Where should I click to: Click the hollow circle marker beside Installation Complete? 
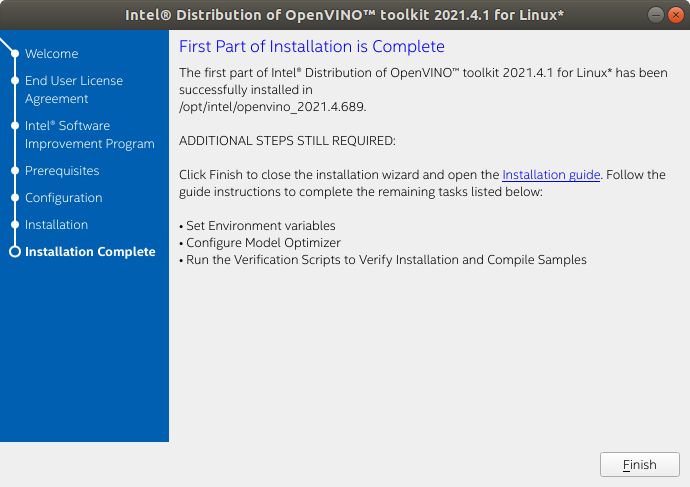(x=14, y=252)
